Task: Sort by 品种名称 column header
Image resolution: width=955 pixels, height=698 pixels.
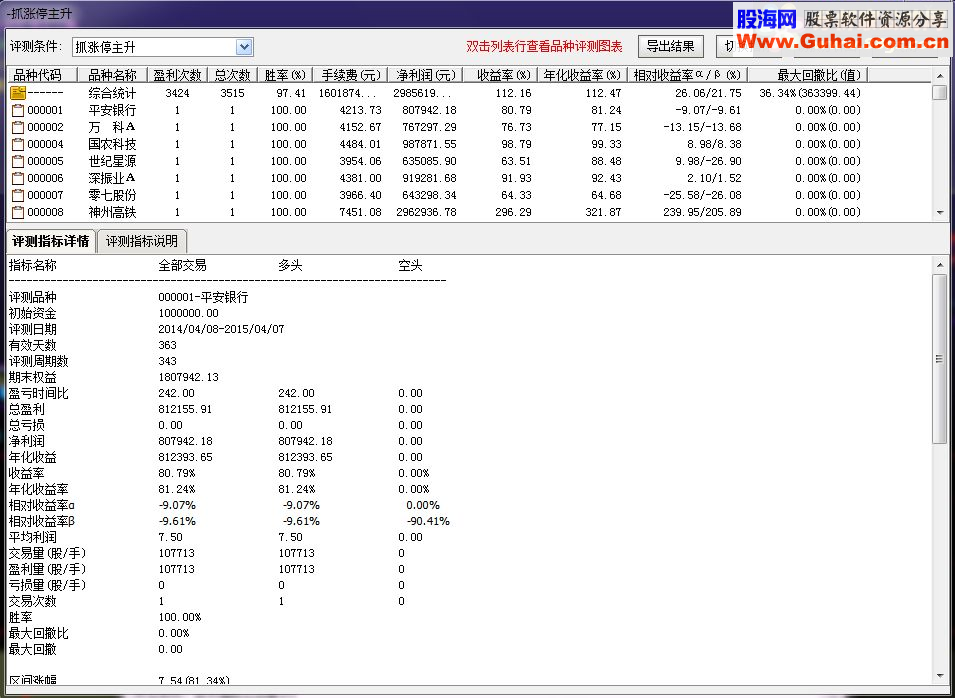Action: tap(112, 75)
